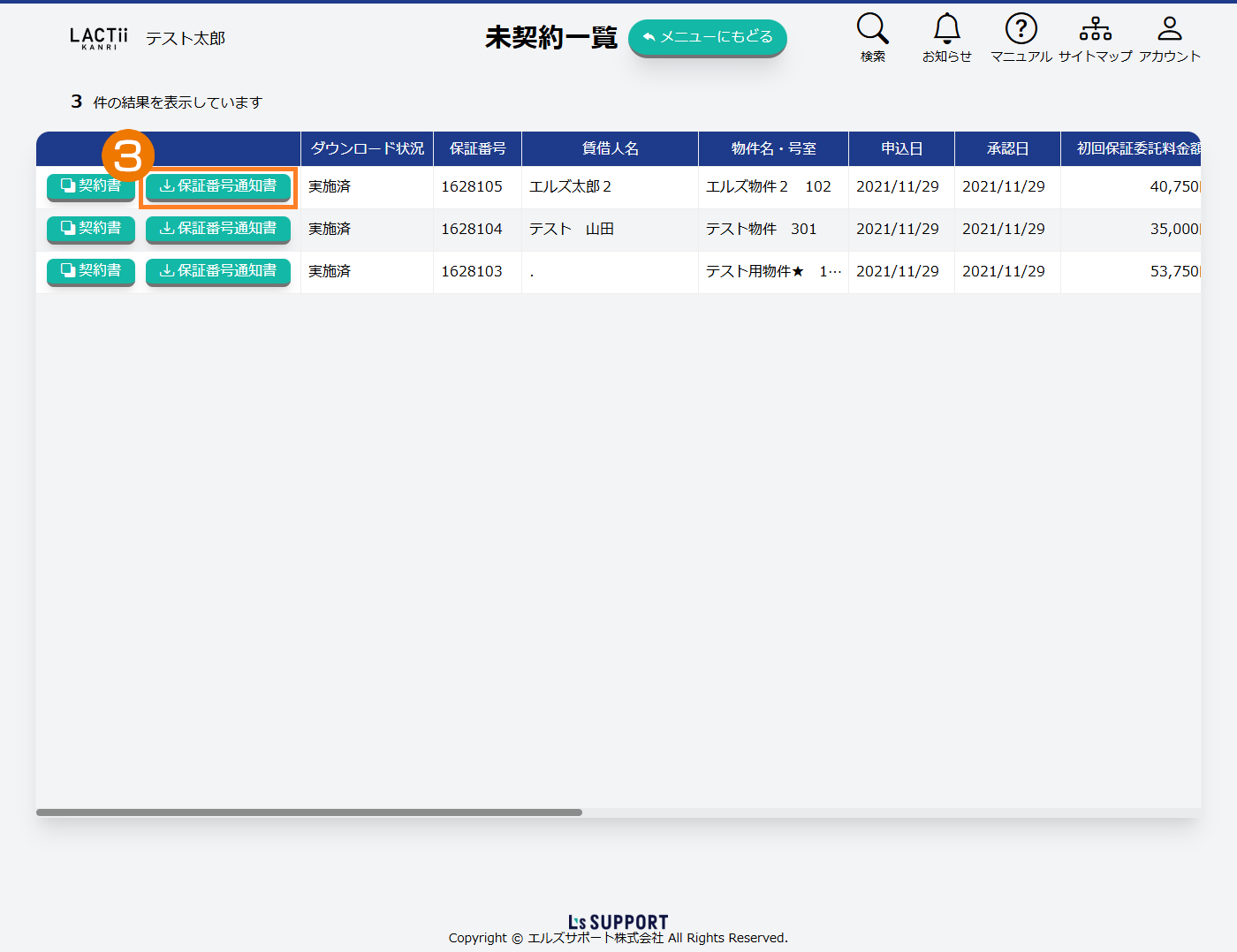Click the 物件名・号室 column header
This screenshot has width=1237, height=952.
click(x=773, y=148)
